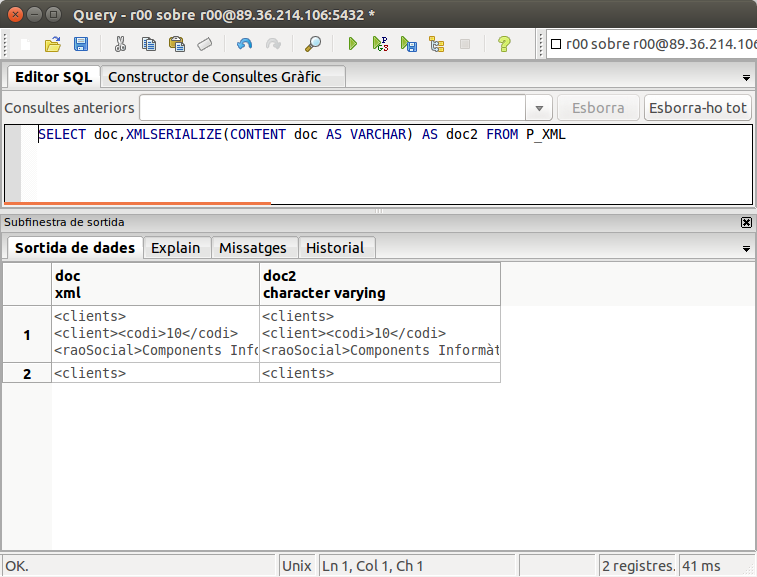
Task: Save the query with the floppy icon
Action: pyautogui.click(x=81, y=44)
